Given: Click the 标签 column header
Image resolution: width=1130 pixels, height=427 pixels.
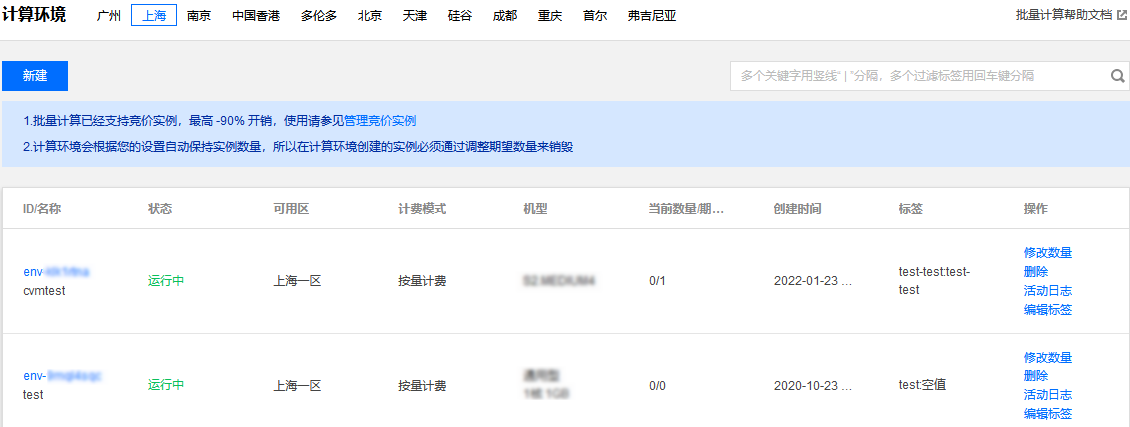Looking at the screenshot, I should point(911,209).
